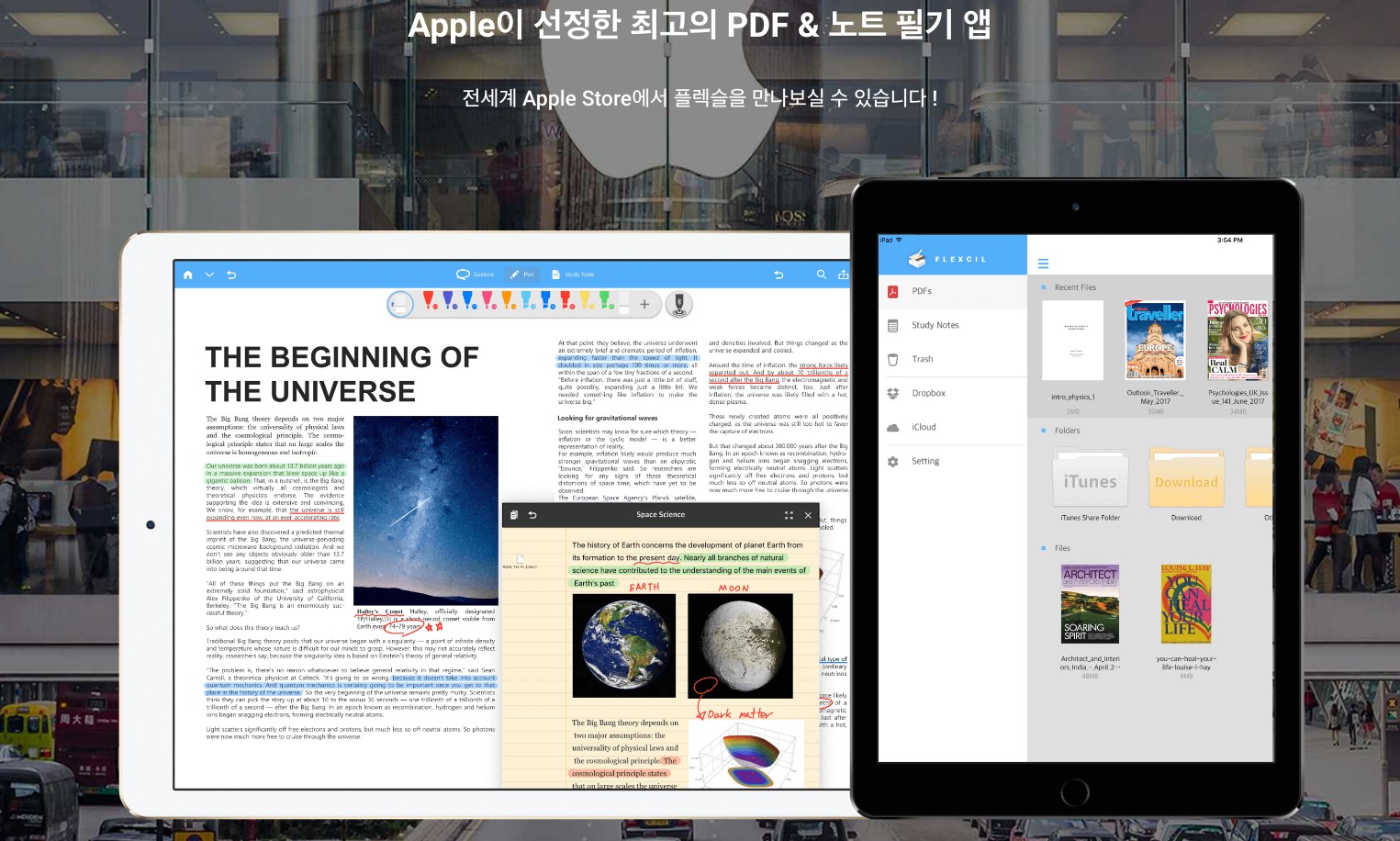Pick the first red pen in the tray

[x=429, y=301]
